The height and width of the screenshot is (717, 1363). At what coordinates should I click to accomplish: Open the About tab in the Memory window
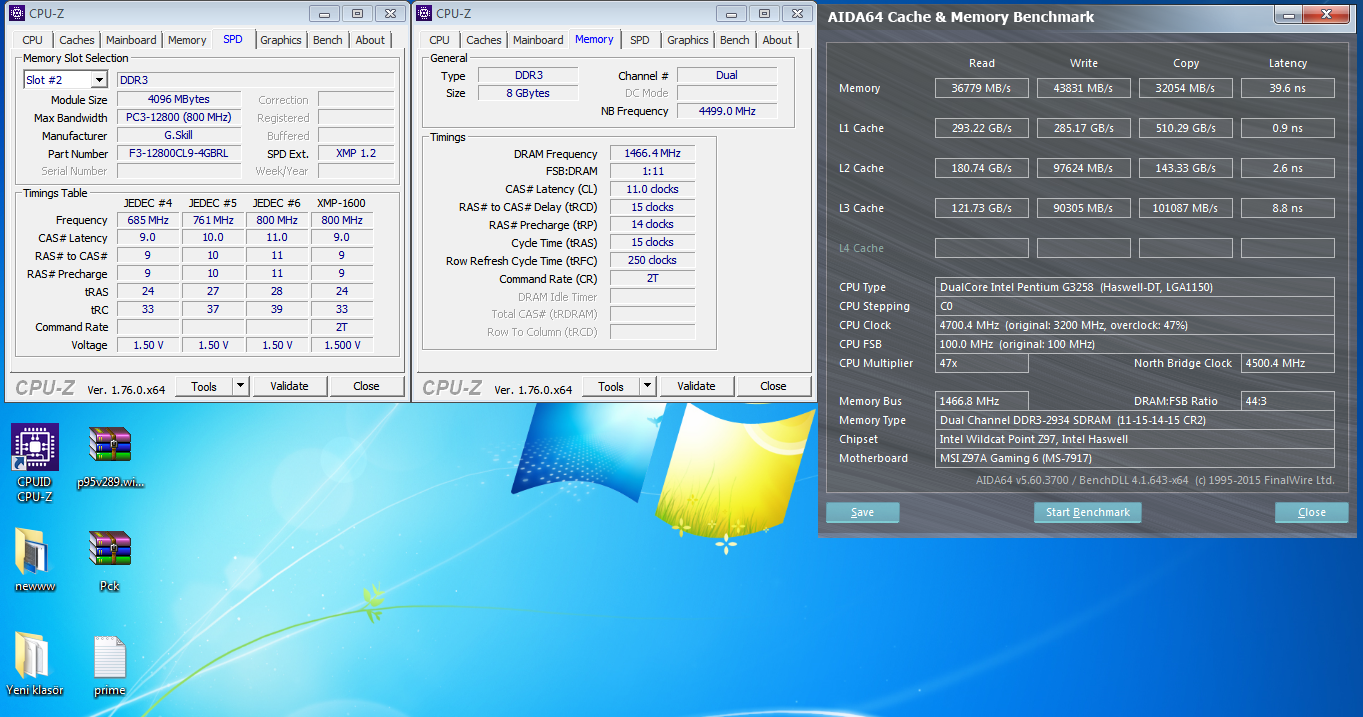click(777, 40)
